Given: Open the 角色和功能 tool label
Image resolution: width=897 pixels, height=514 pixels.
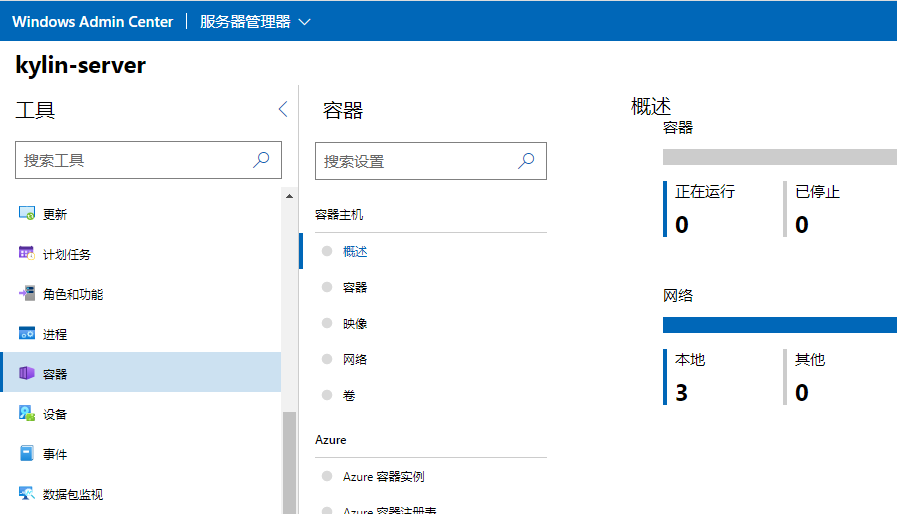Looking at the screenshot, I should tap(73, 295).
